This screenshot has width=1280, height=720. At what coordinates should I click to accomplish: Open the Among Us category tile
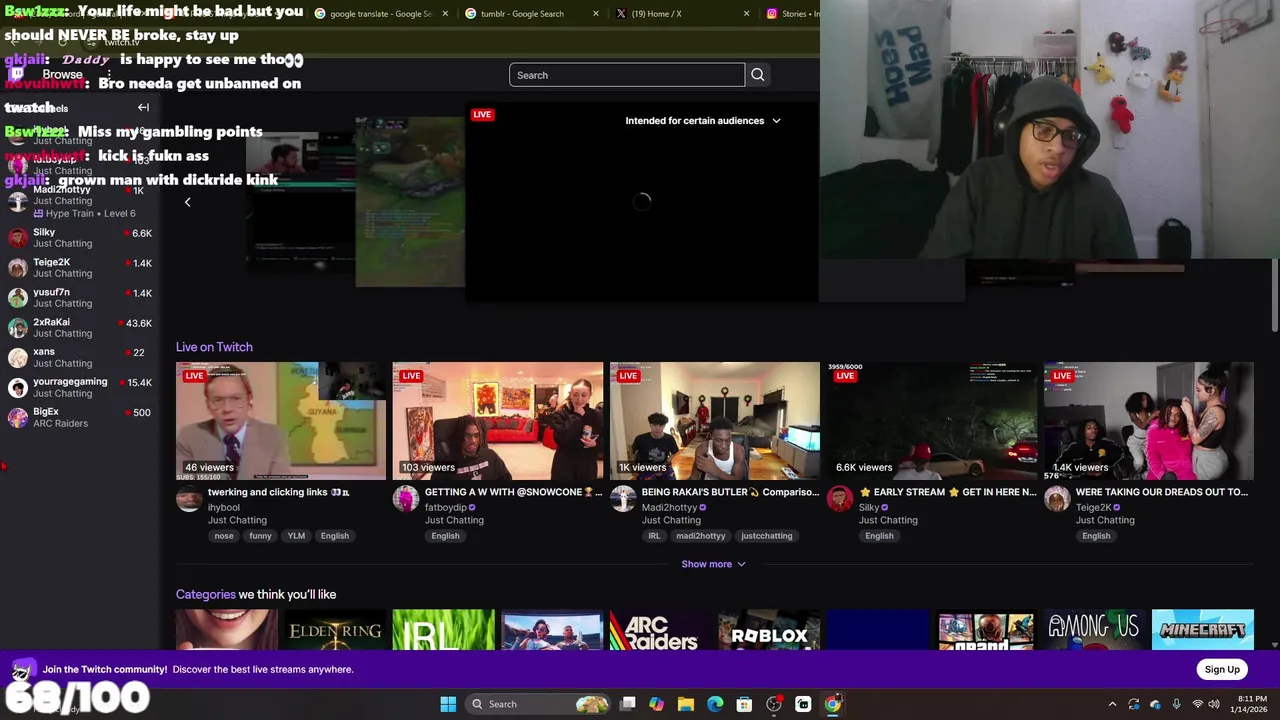pos(1094,630)
